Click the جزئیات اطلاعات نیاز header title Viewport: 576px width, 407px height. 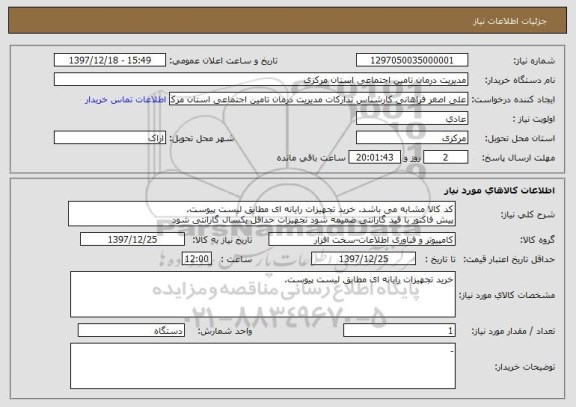pos(510,21)
